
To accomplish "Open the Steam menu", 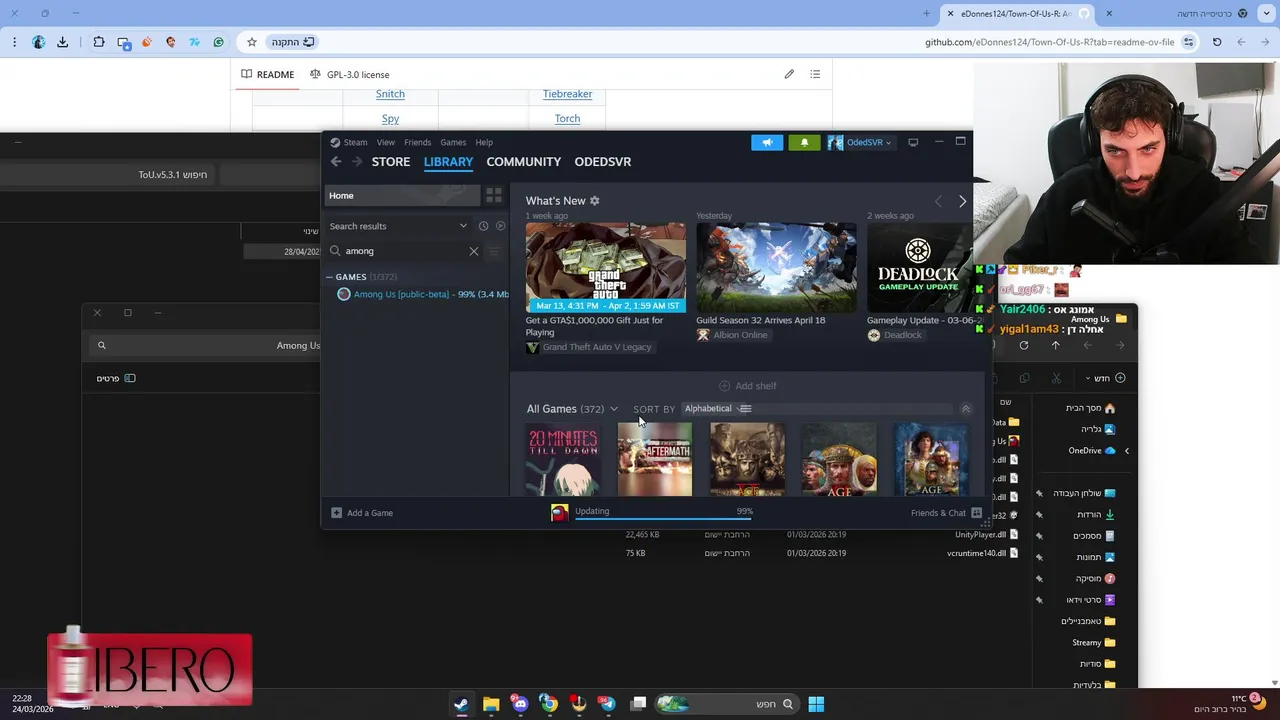I will tap(355, 142).
